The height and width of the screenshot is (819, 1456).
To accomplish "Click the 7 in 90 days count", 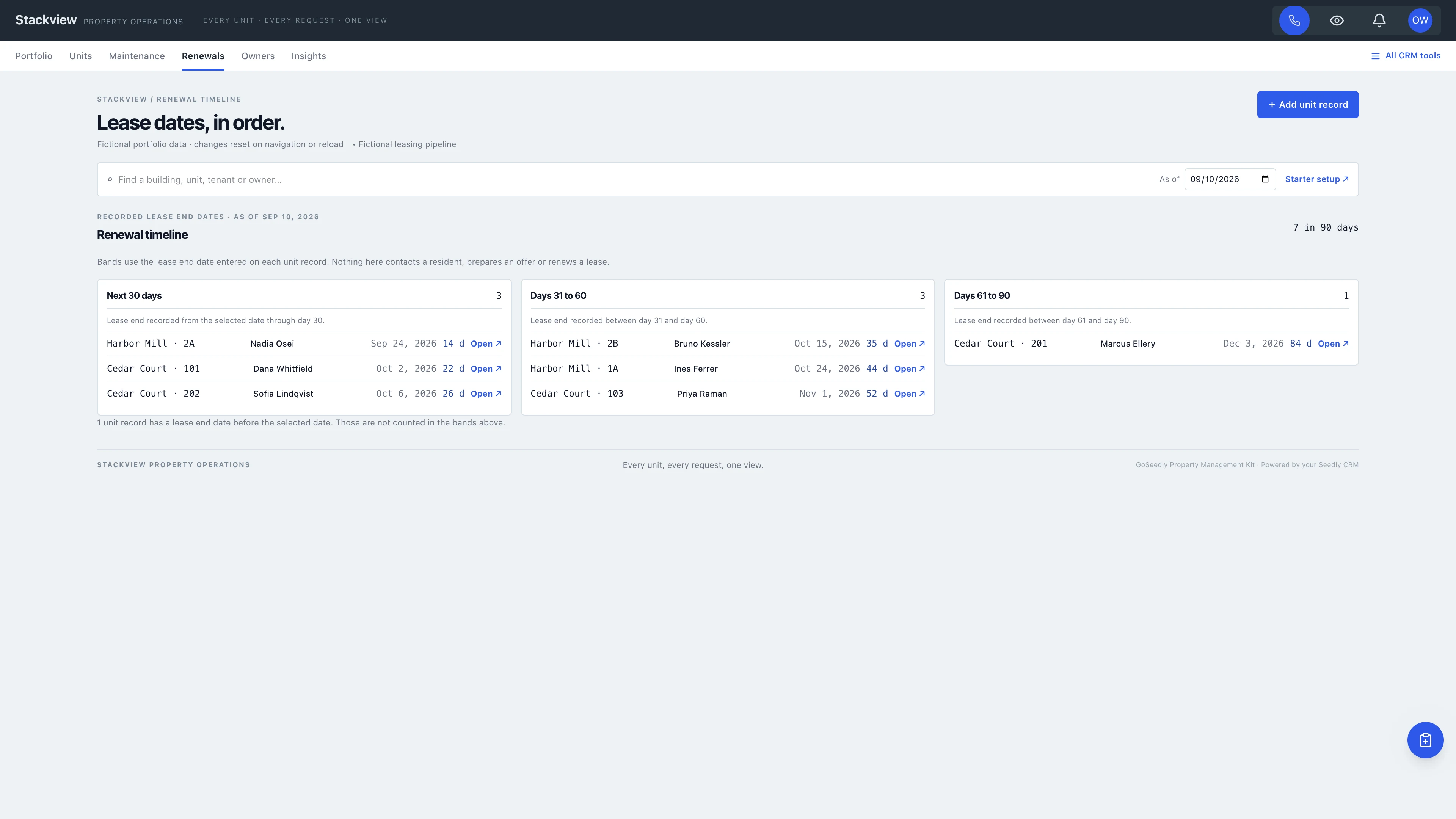I will point(1326,227).
